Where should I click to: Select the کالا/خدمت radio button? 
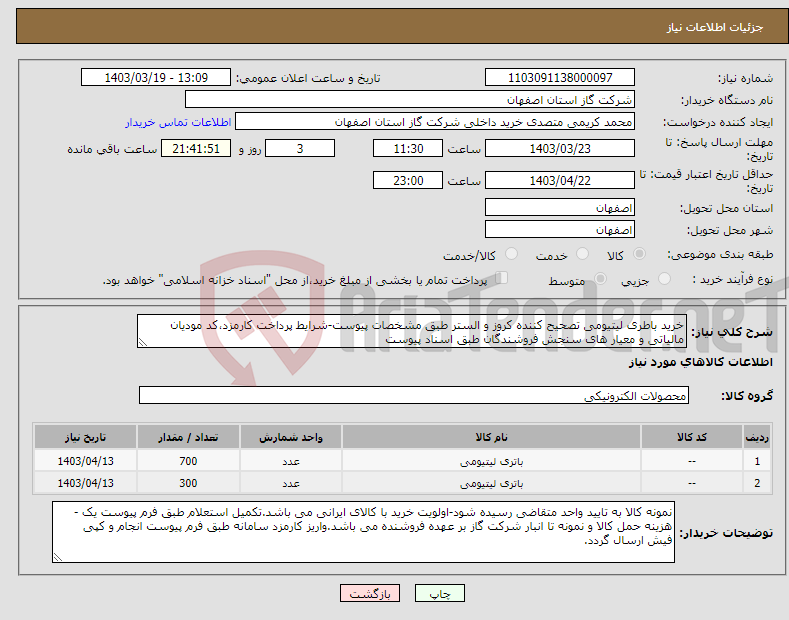(511, 254)
